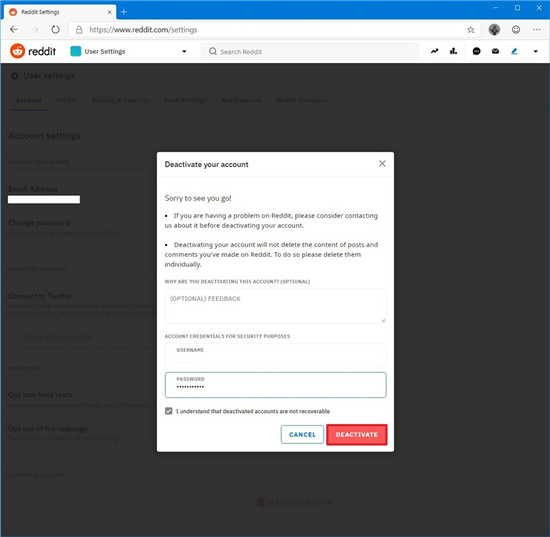Image resolution: width=550 pixels, height=537 pixels.
Task: Switch to the Privacy & Security tab
Action: (120, 100)
